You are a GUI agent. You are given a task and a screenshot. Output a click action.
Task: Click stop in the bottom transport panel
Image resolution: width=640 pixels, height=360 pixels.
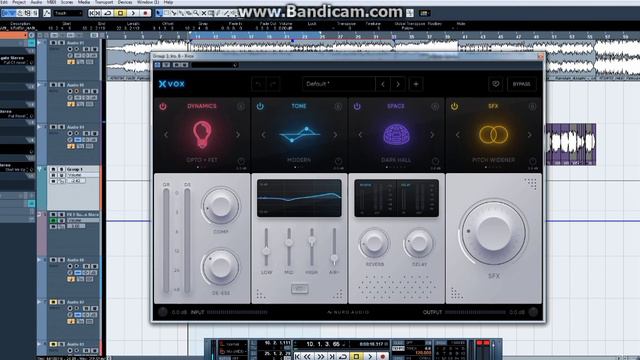pos(356,356)
